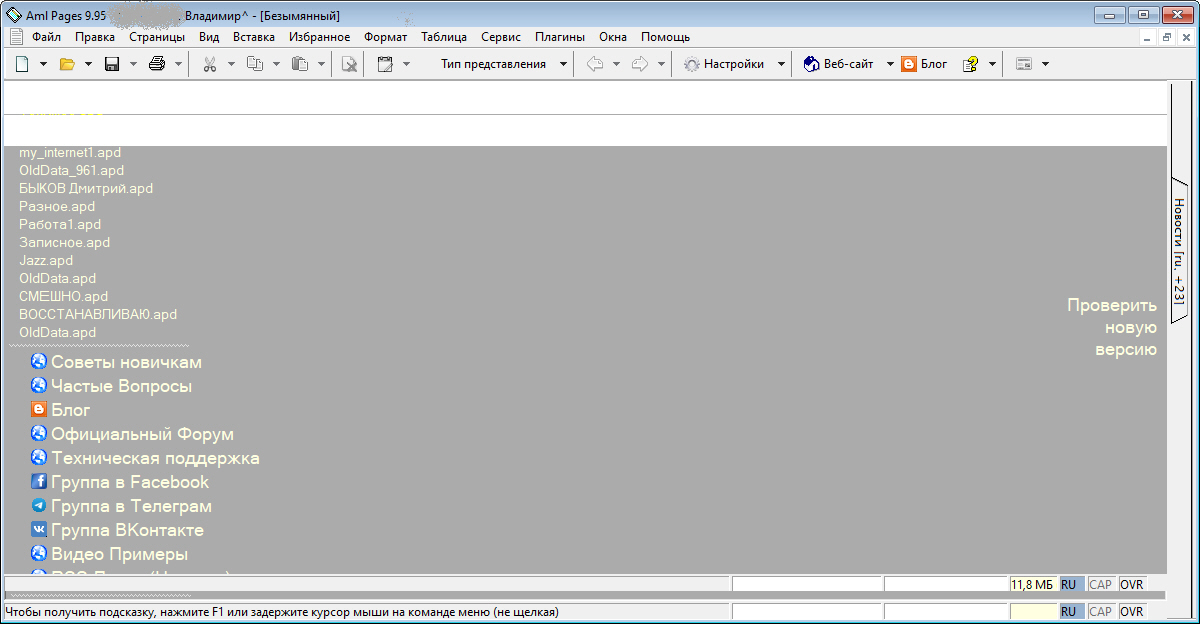This screenshot has height=624, width=1200.
Task: Open the Советы новичкам link
Action: pyautogui.click(x=126, y=362)
